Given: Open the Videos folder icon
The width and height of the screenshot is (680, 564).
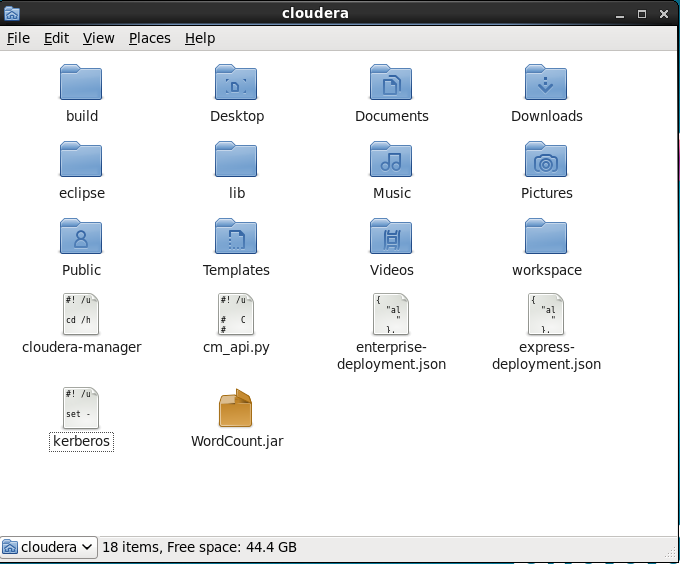Looking at the screenshot, I should pos(391,236).
